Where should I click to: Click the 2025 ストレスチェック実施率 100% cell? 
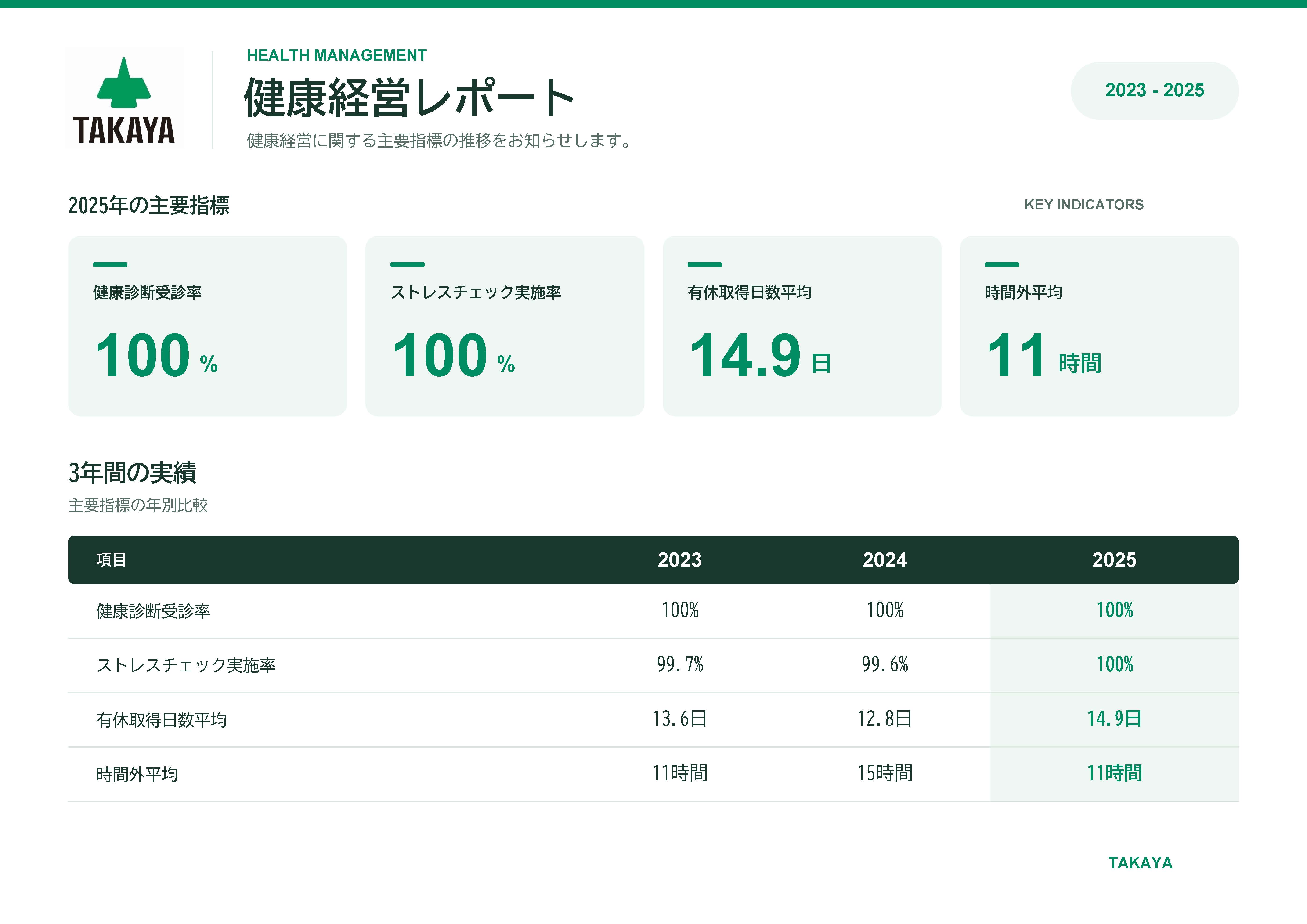(1115, 664)
